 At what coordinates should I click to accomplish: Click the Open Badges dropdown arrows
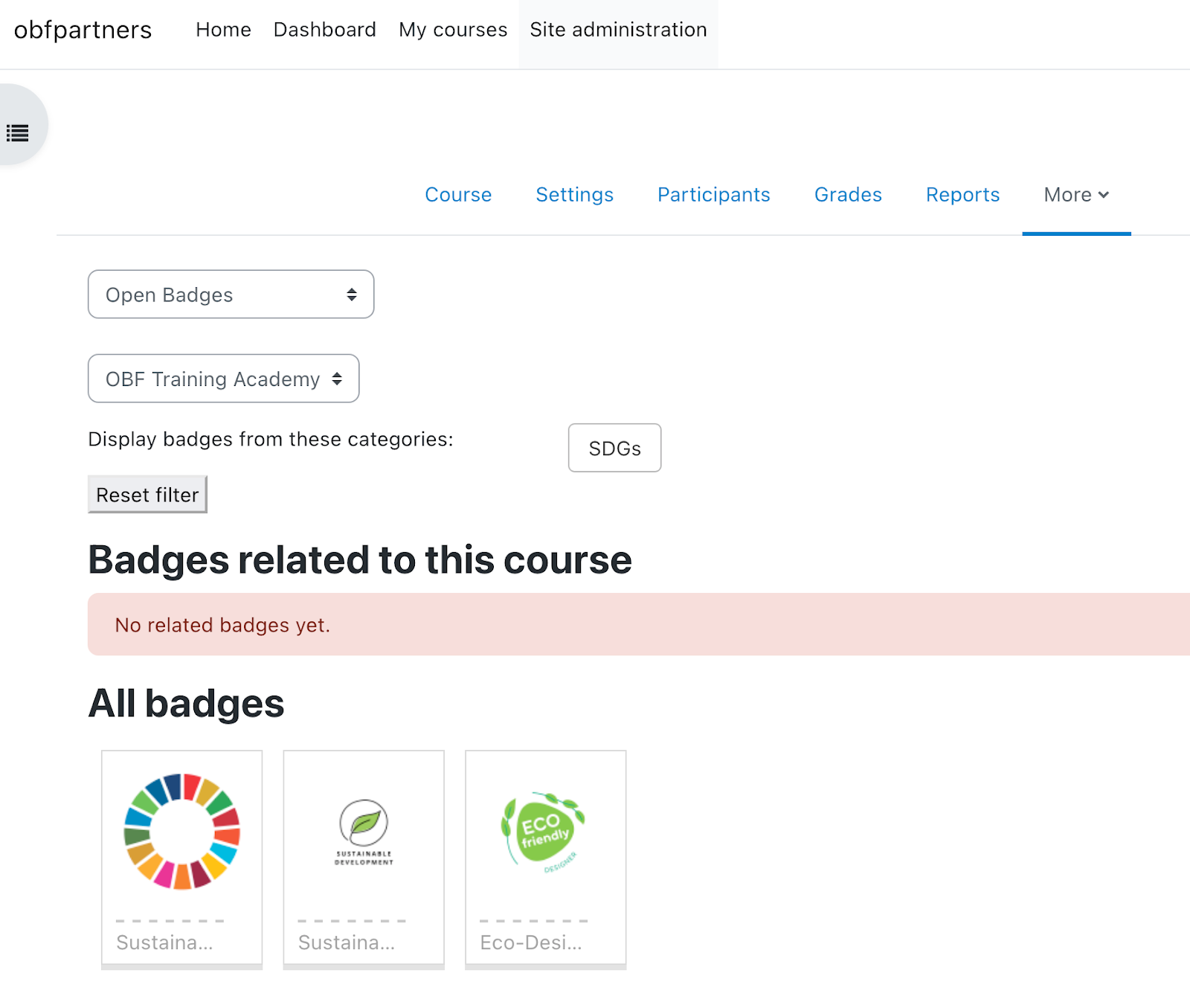pos(352,295)
